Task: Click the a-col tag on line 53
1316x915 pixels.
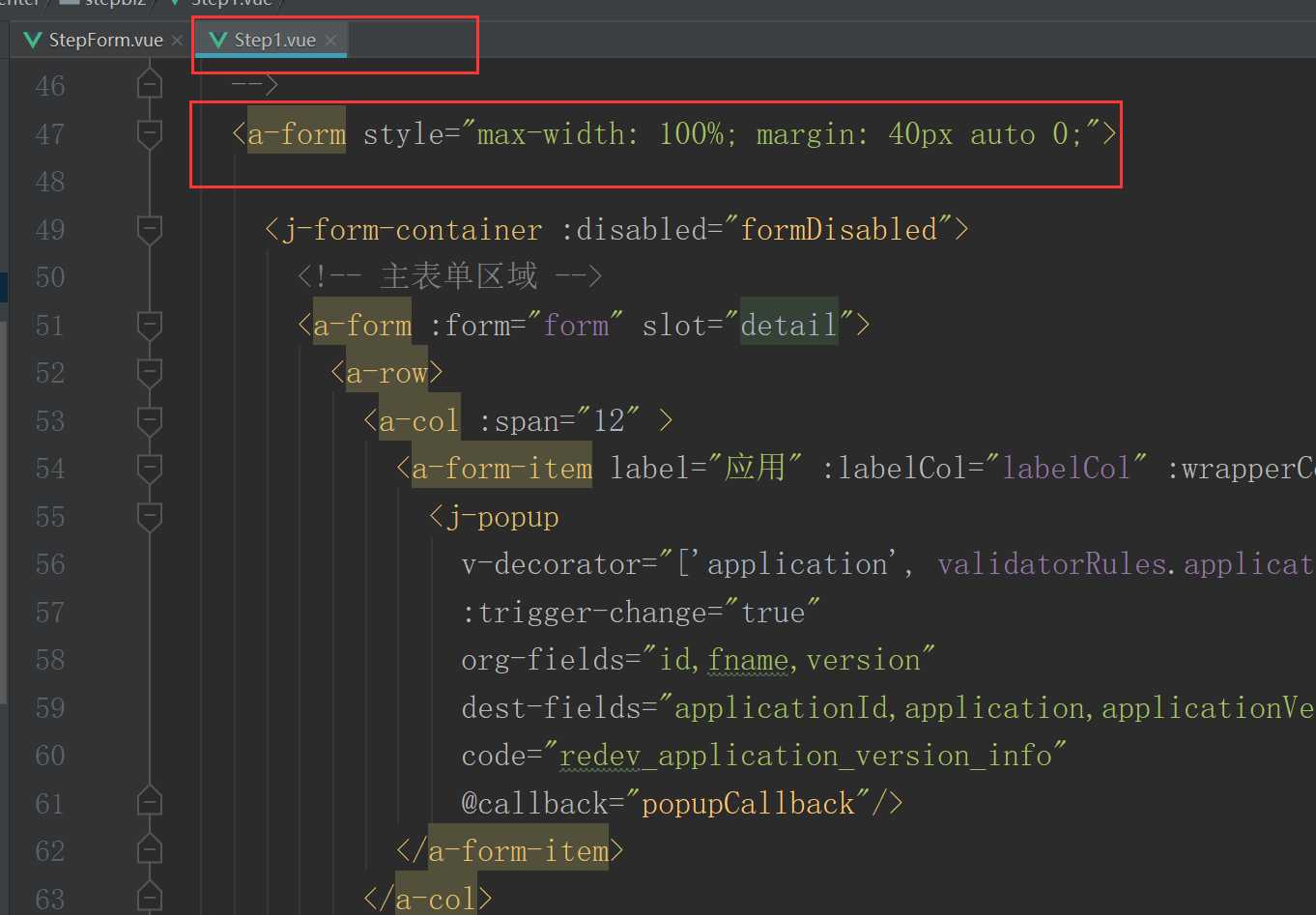Action: pos(418,421)
